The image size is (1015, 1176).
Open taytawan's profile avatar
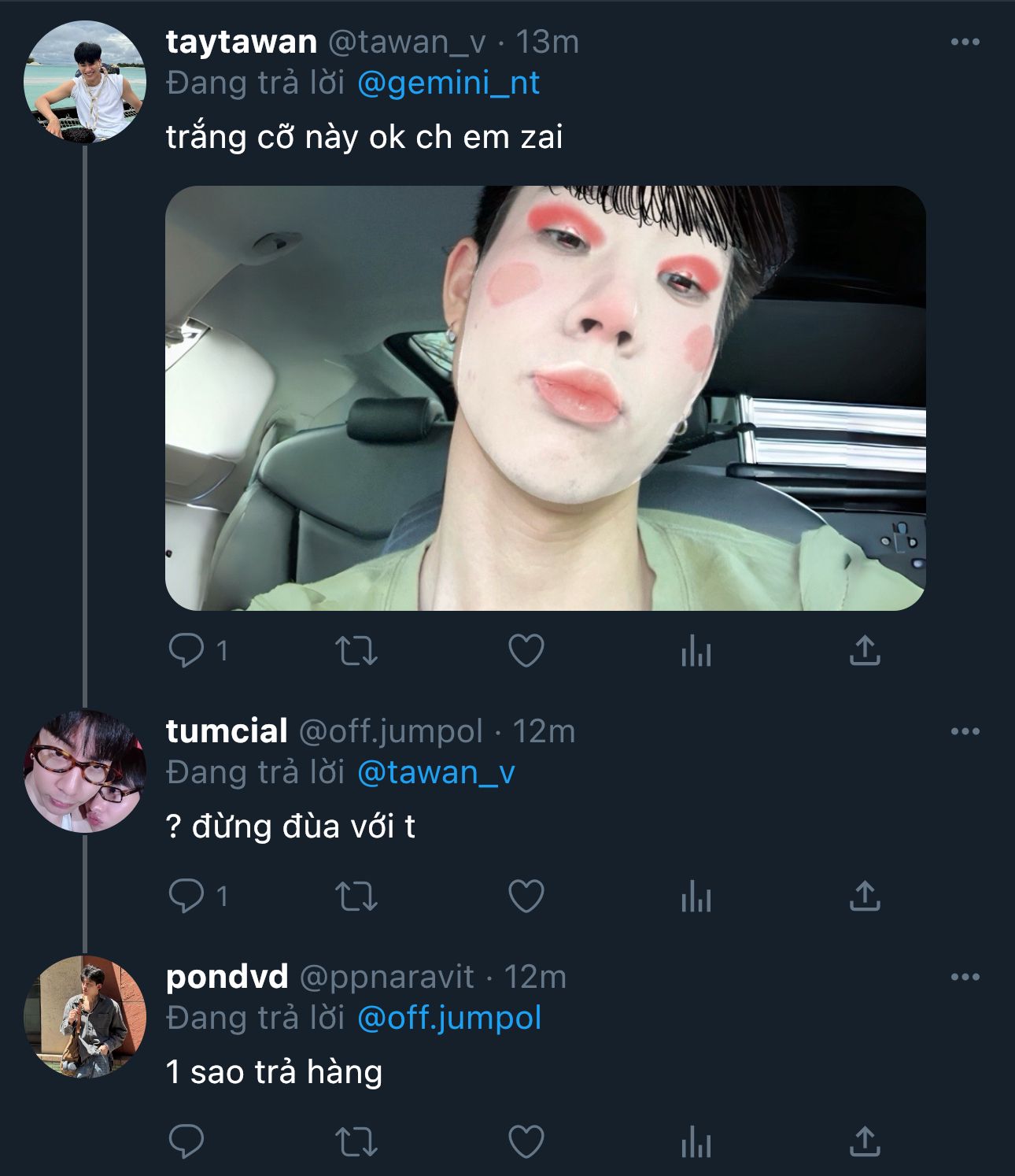(85, 82)
